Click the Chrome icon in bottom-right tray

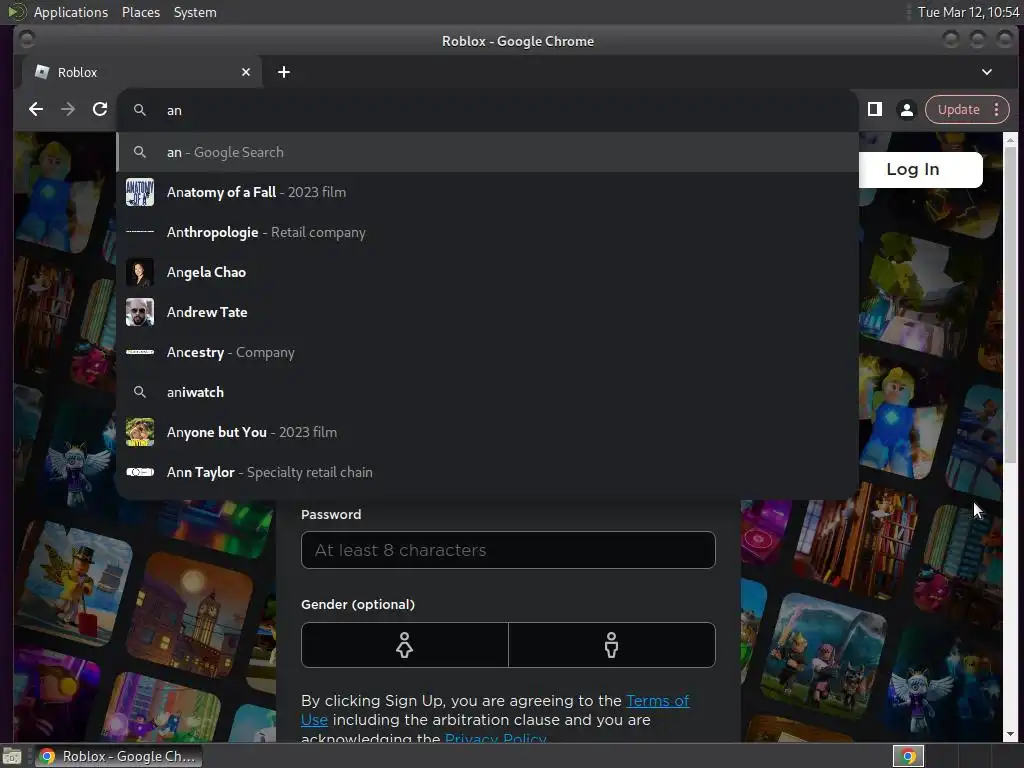pyautogui.click(x=908, y=756)
